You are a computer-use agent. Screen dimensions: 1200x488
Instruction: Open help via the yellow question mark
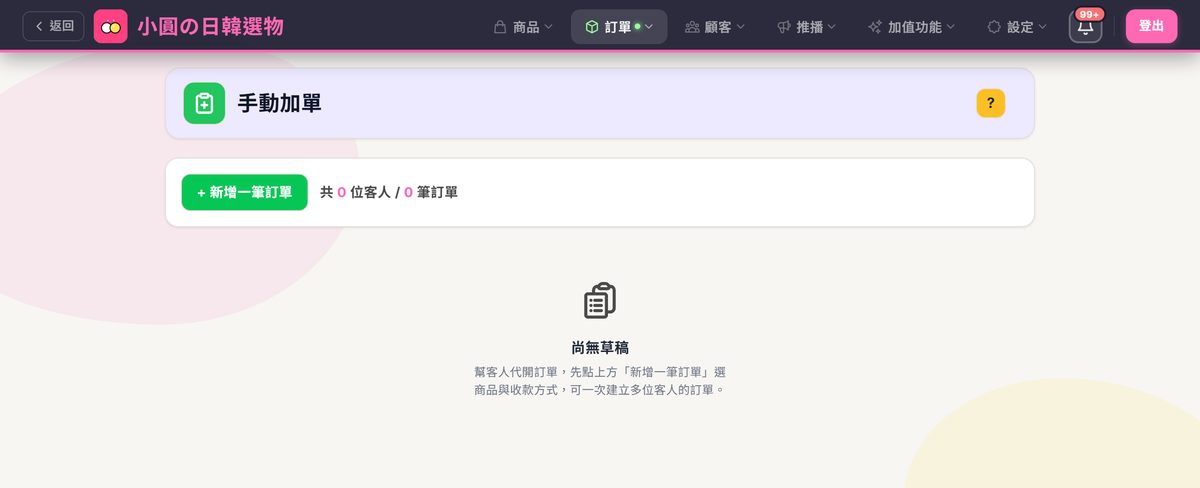coord(990,103)
